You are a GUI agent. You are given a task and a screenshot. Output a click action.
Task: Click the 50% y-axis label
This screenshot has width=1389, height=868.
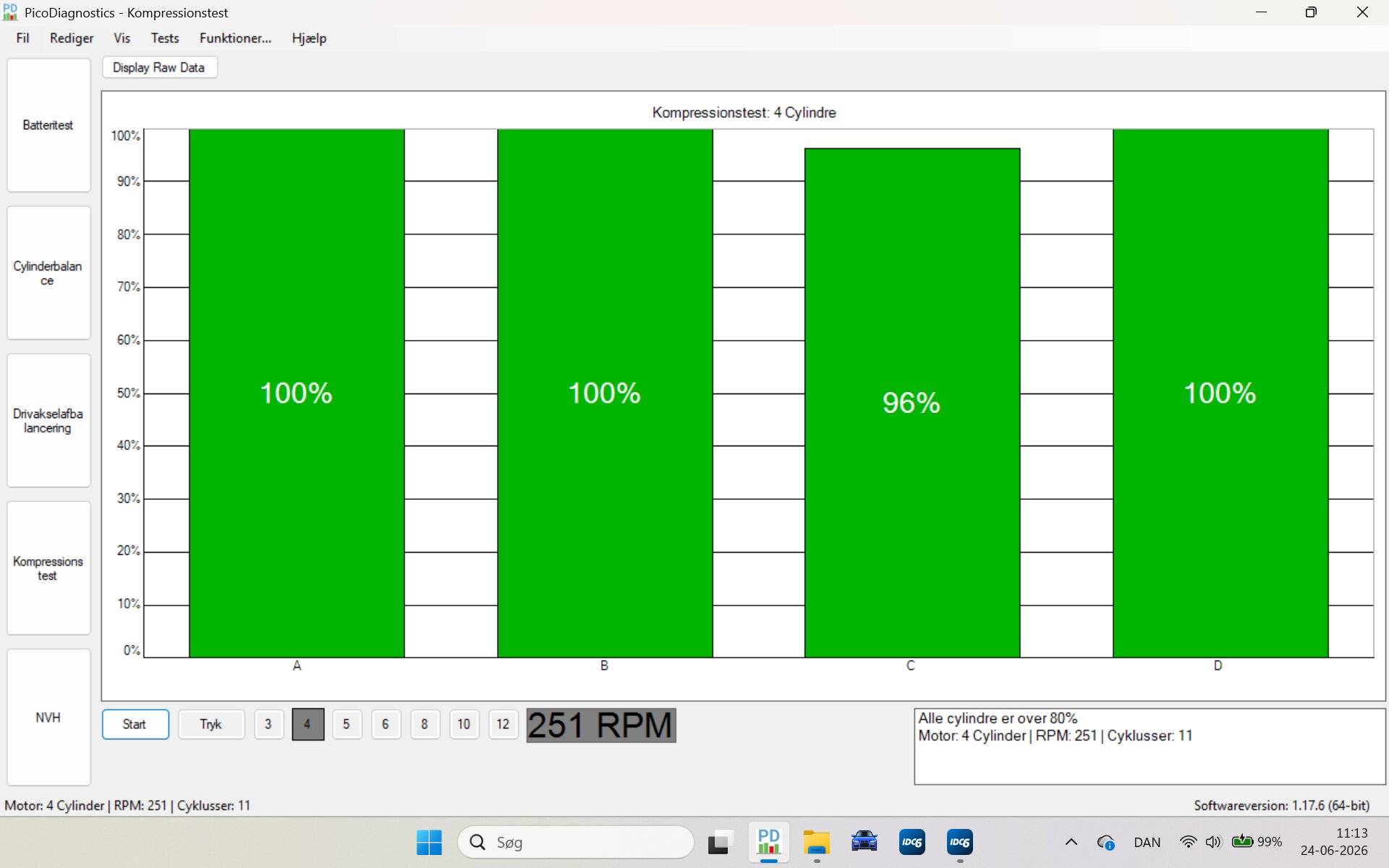[129, 393]
